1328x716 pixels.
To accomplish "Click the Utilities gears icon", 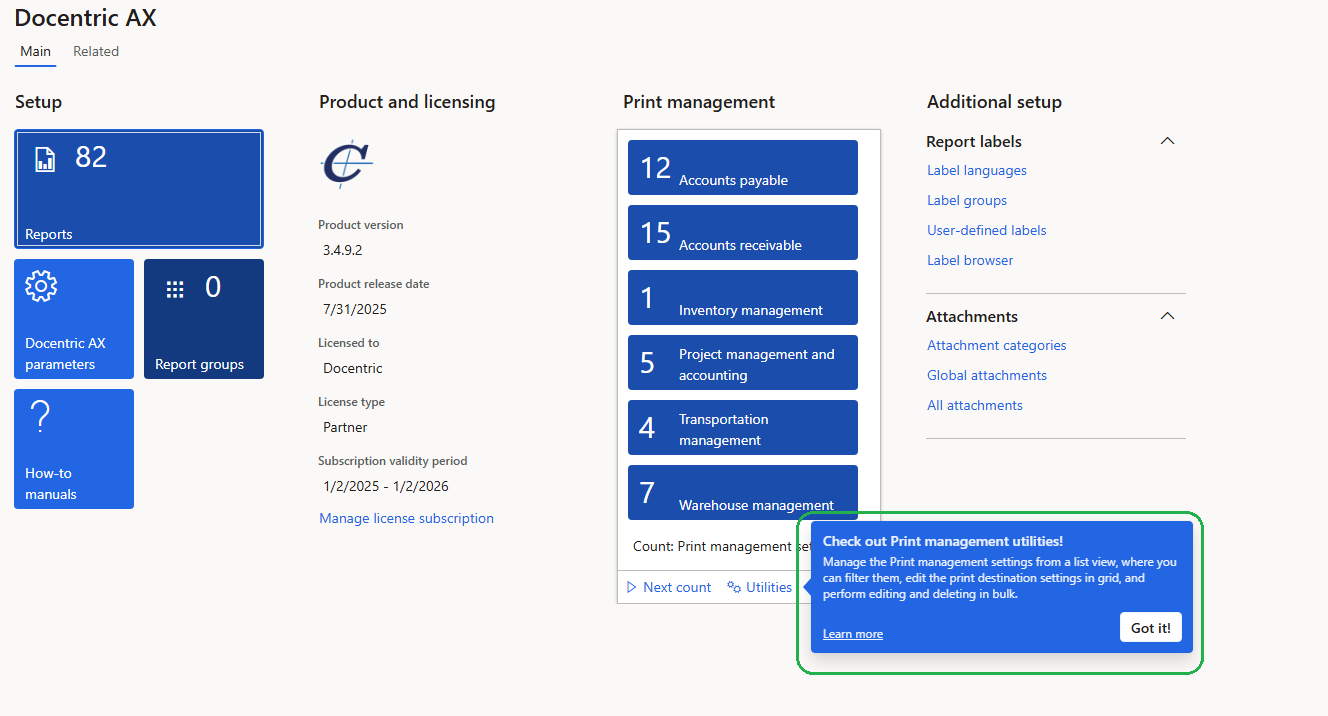I will [x=734, y=587].
